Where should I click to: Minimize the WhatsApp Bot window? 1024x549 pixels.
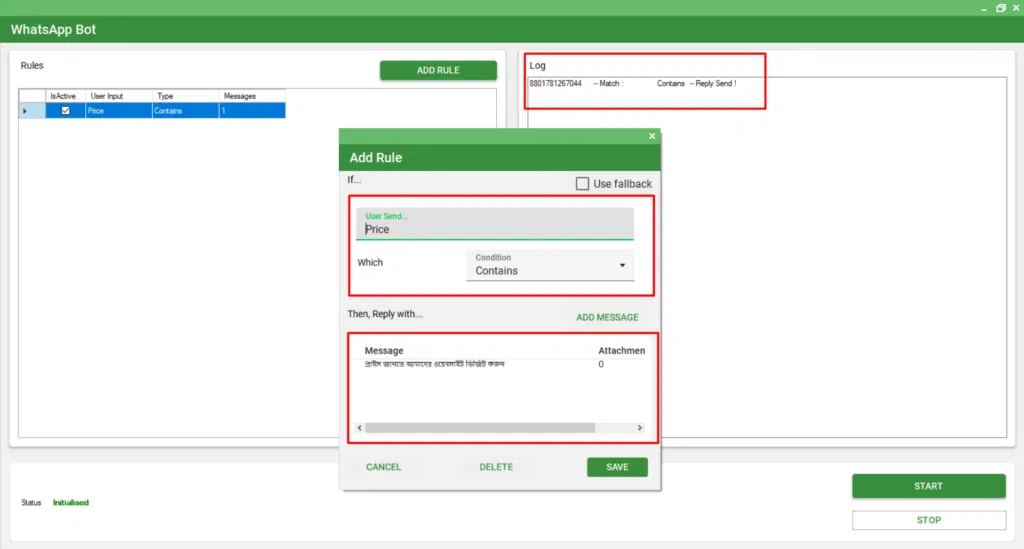click(984, 8)
